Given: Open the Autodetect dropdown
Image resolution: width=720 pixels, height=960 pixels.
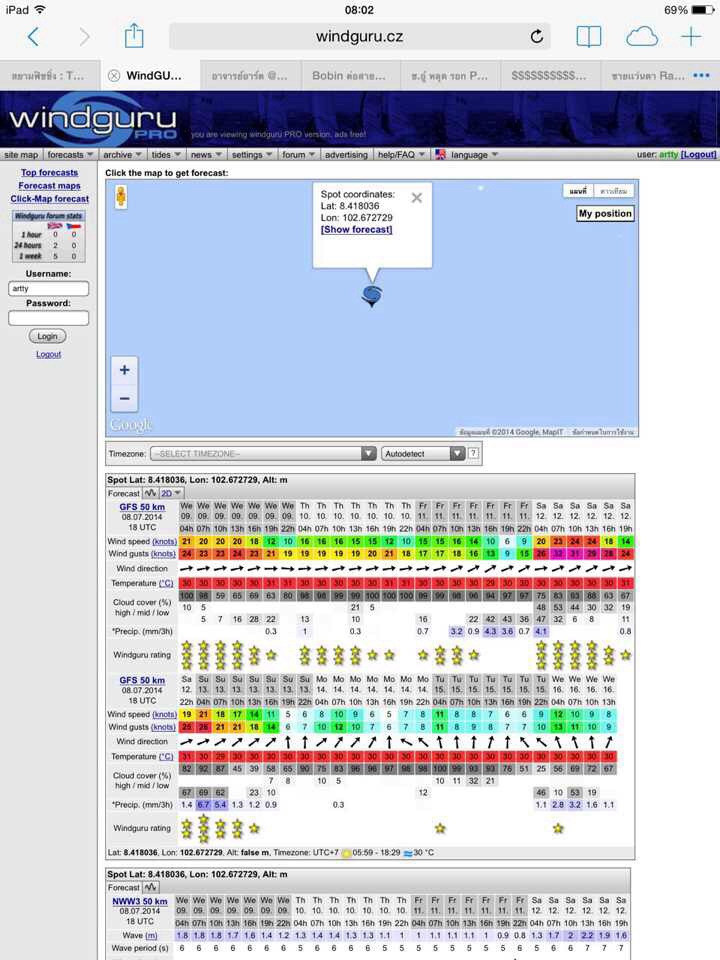Looking at the screenshot, I should point(423,454).
